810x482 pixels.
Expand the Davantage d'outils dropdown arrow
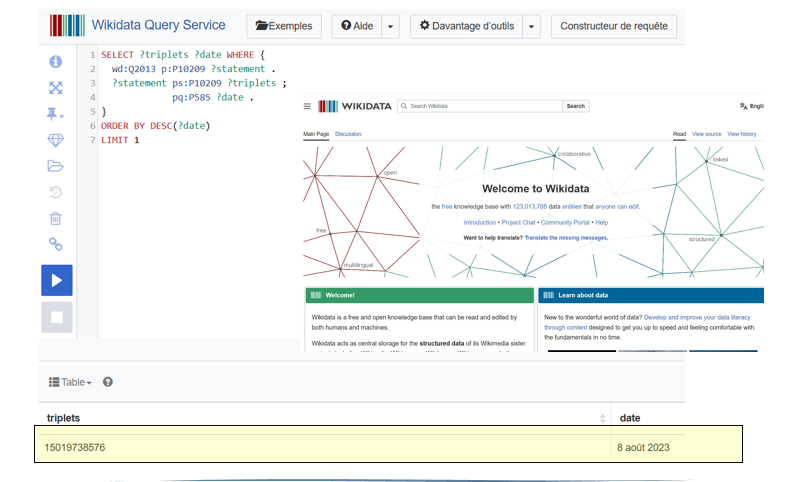tap(532, 26)
